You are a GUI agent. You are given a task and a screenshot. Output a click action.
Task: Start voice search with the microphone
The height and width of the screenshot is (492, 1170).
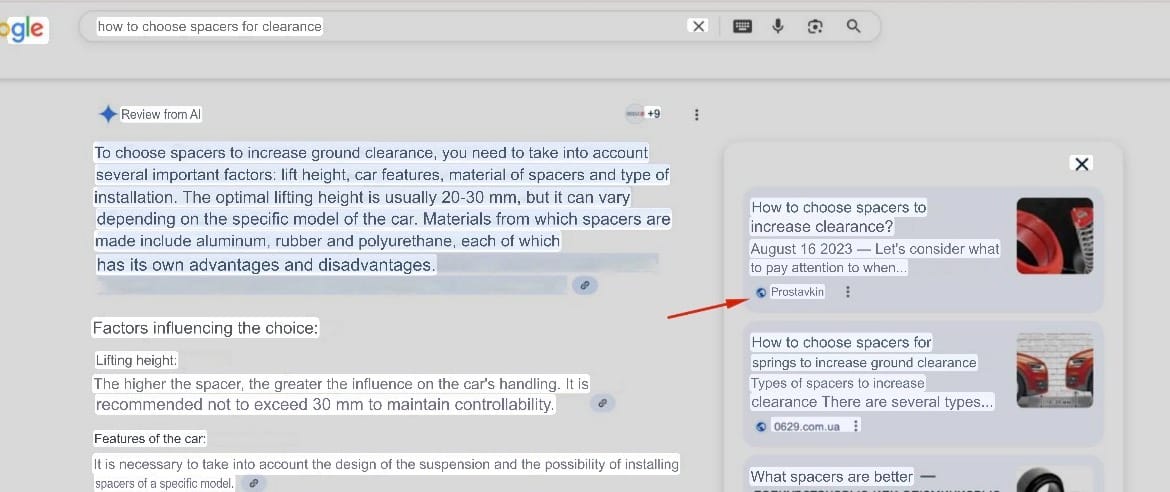(x=778, y=26)
